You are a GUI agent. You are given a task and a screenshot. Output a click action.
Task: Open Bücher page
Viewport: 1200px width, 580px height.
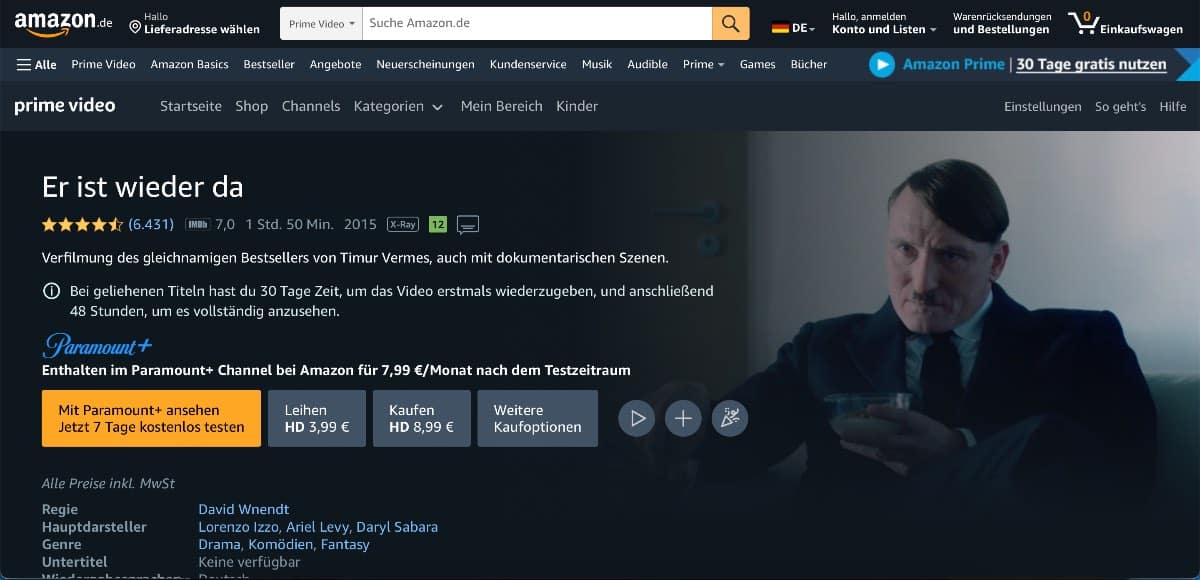coord(809,64)
